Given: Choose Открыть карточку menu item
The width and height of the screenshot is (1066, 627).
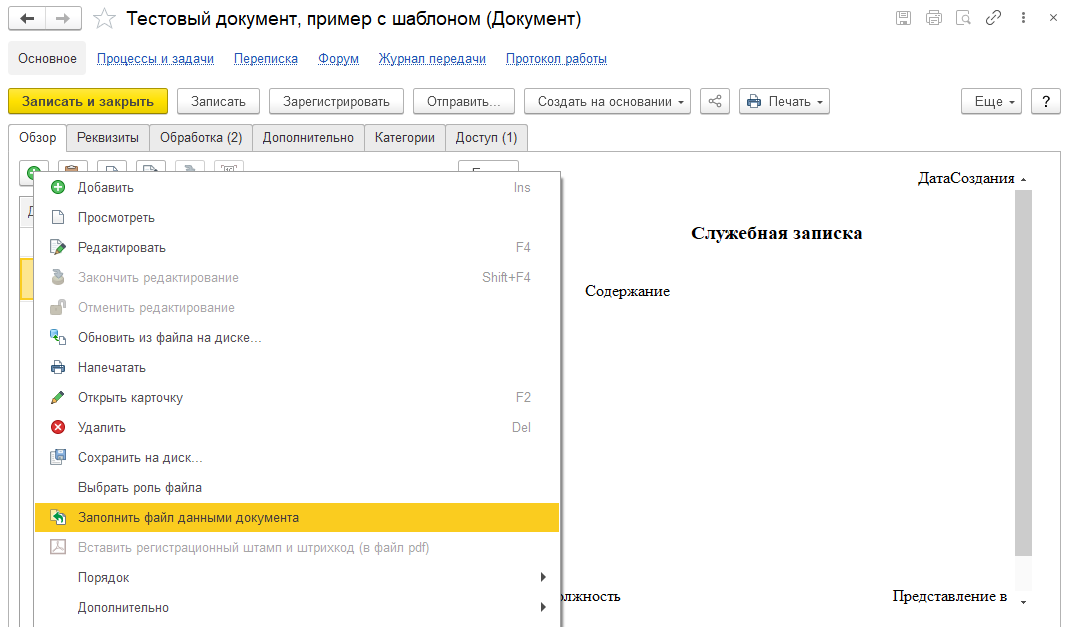Looking at the screenshot, I should 297,397.
